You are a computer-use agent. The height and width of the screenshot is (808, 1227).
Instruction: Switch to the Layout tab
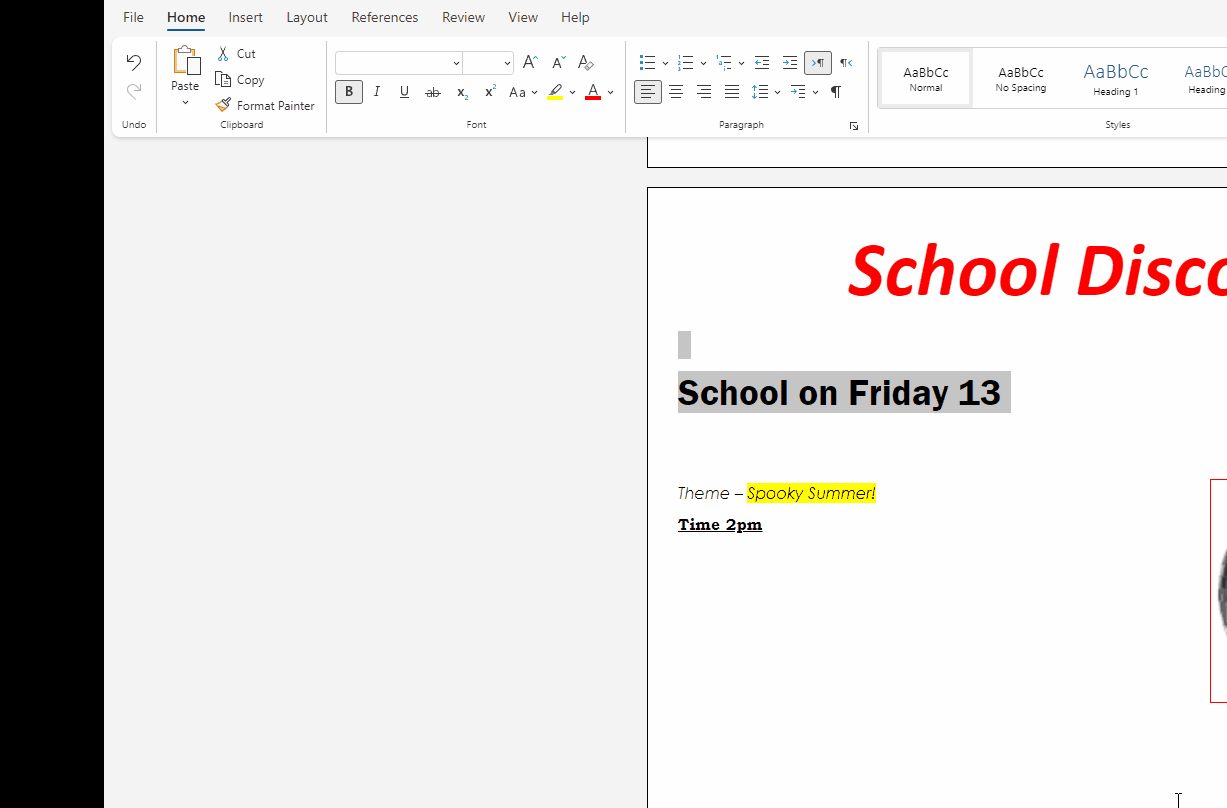pos(306,17)
